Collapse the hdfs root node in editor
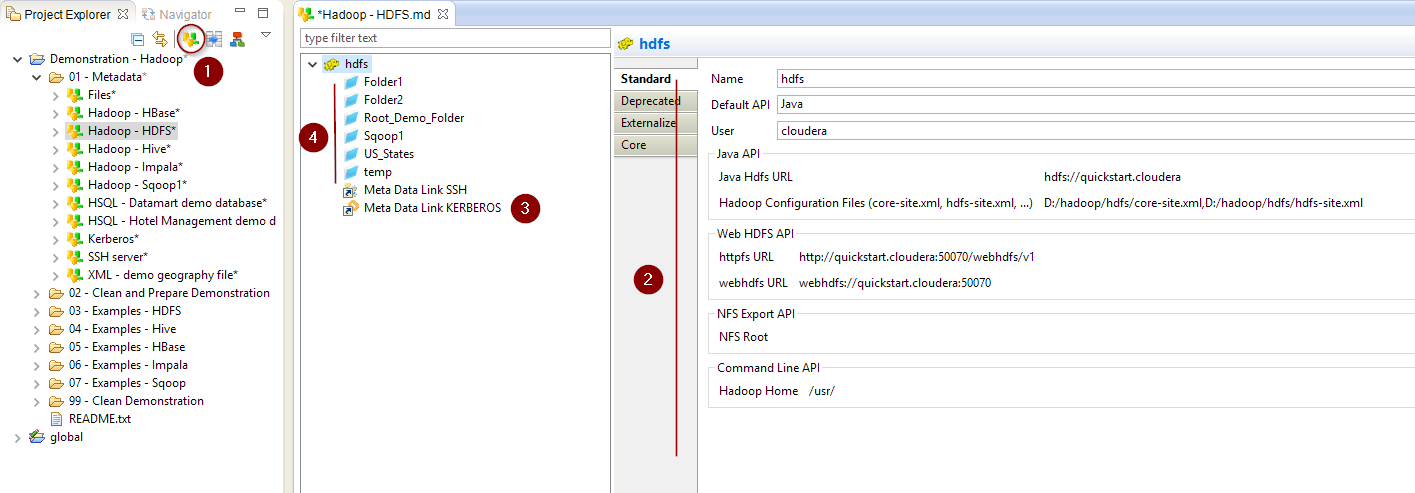This screenshot has width=1415, height=493. point(312,64)
